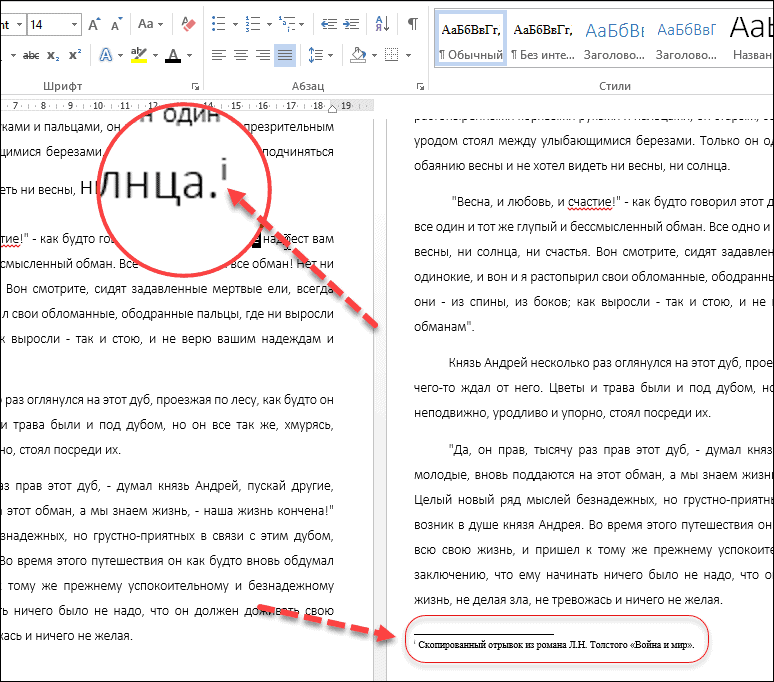Decrease paragraph indent
The height and width of the screenshot is (682, 774).
(329, 24)
